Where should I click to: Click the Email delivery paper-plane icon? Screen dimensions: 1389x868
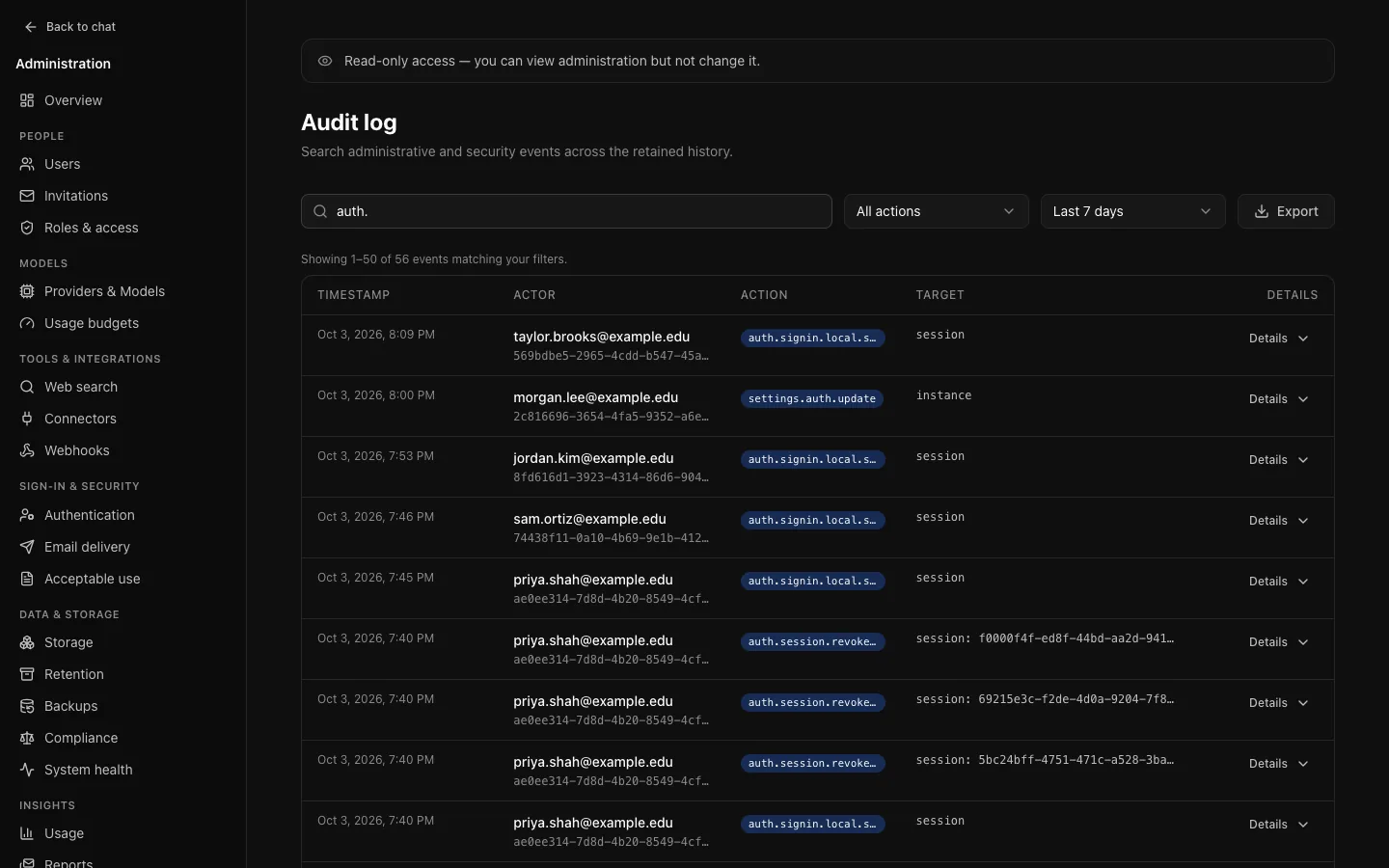(27, 547)
